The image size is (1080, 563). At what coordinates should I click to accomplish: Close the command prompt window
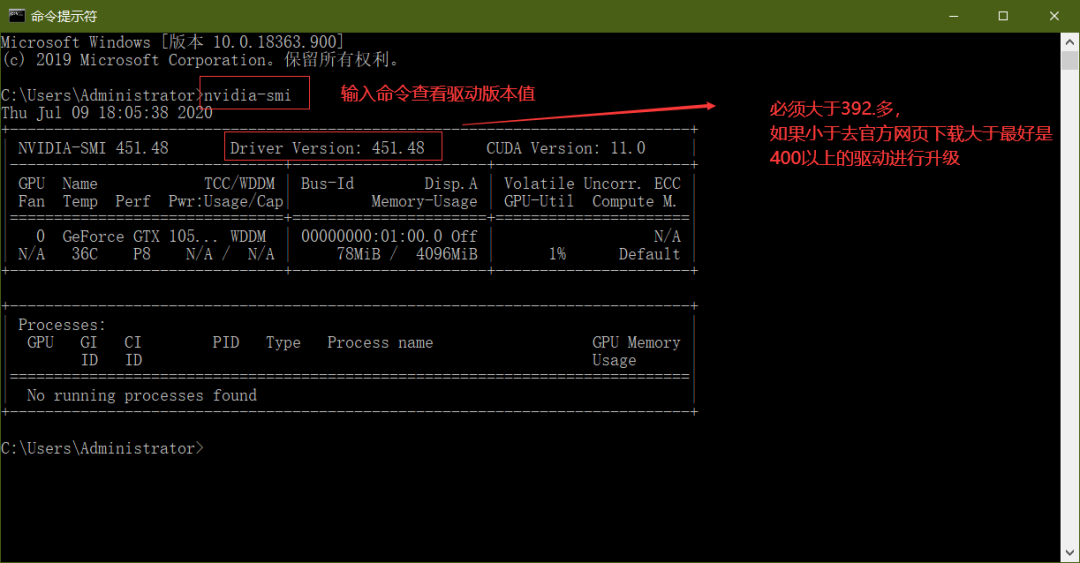1054,16
